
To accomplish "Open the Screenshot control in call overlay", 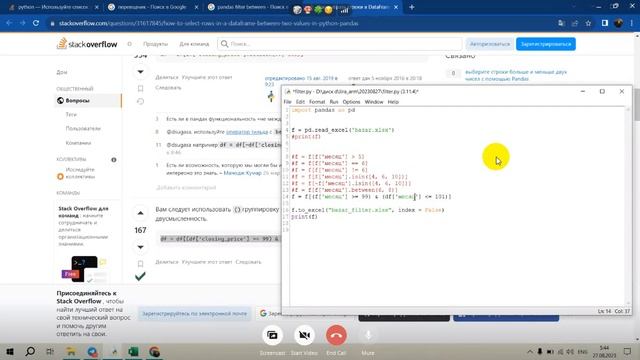I will point(272,335).
